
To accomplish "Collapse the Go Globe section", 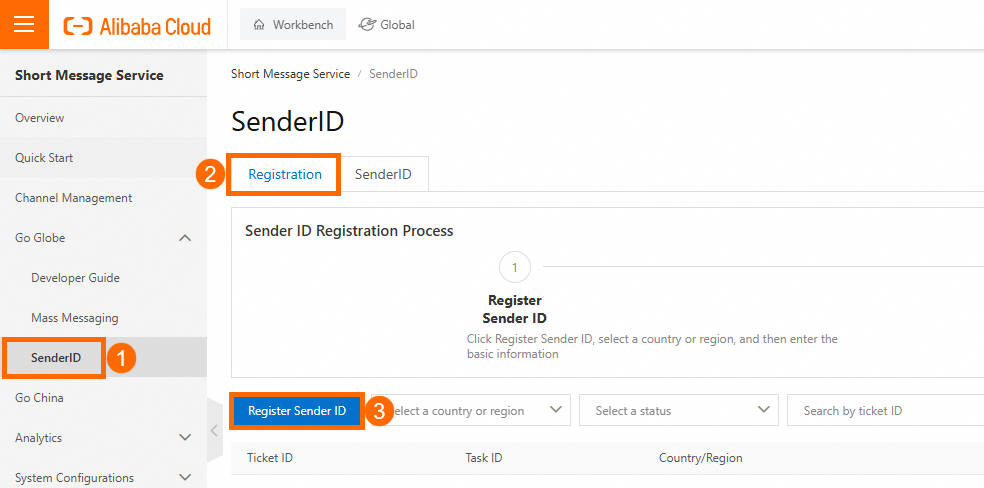I will pos(185,238).
